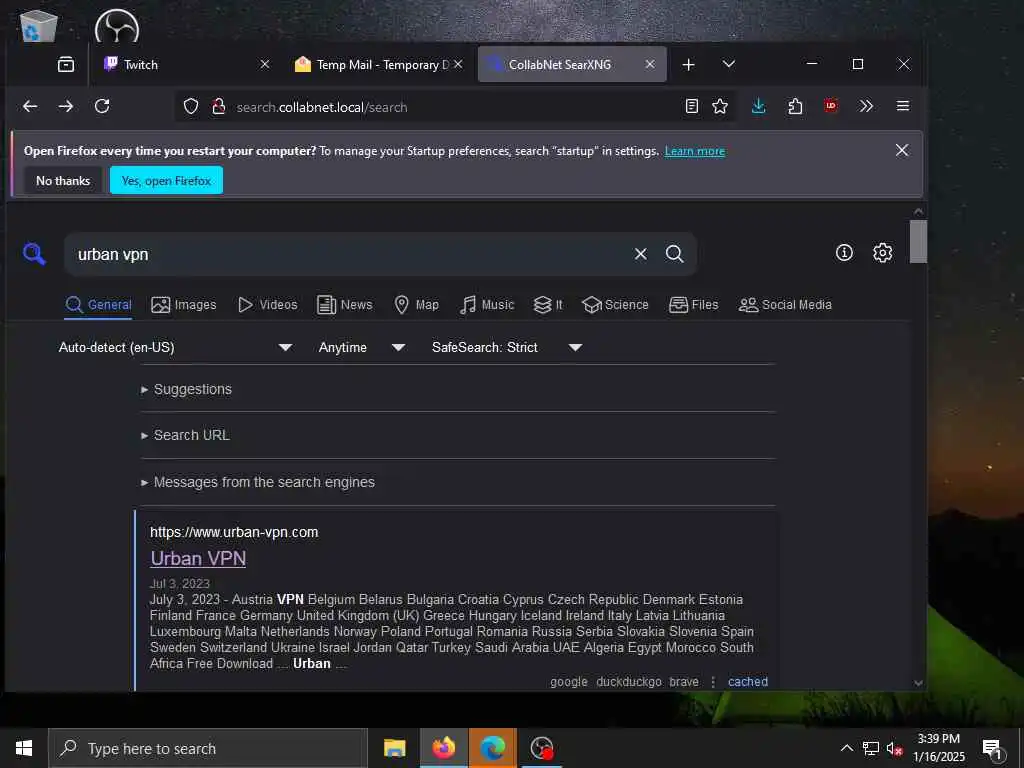Click the page vertical scrollbar thumb
Screen dimensions: 1024x768
click(918, 242)
